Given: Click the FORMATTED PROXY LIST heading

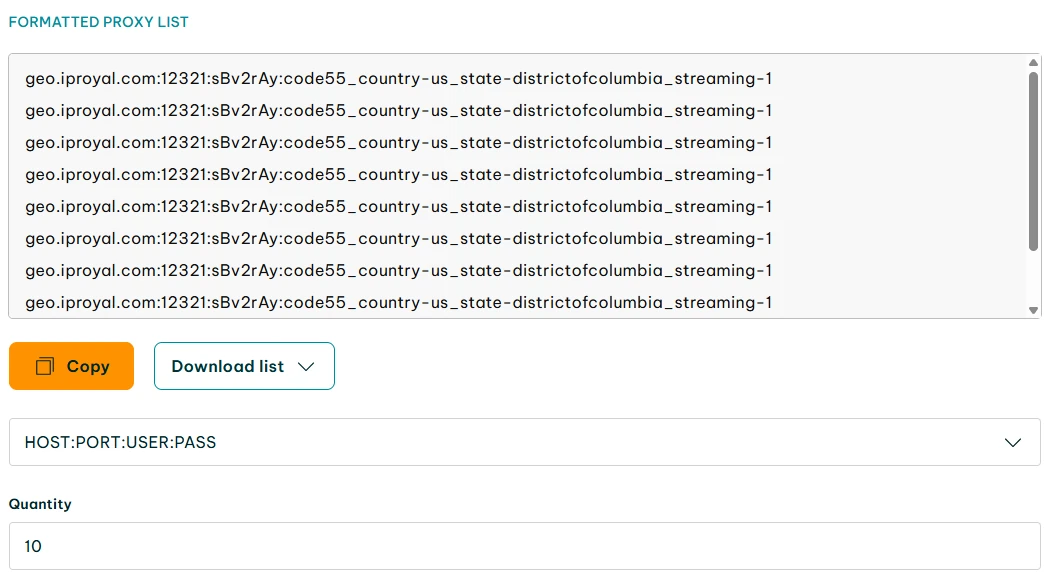Looking at the screenshot, I should (x=98, y=22).
